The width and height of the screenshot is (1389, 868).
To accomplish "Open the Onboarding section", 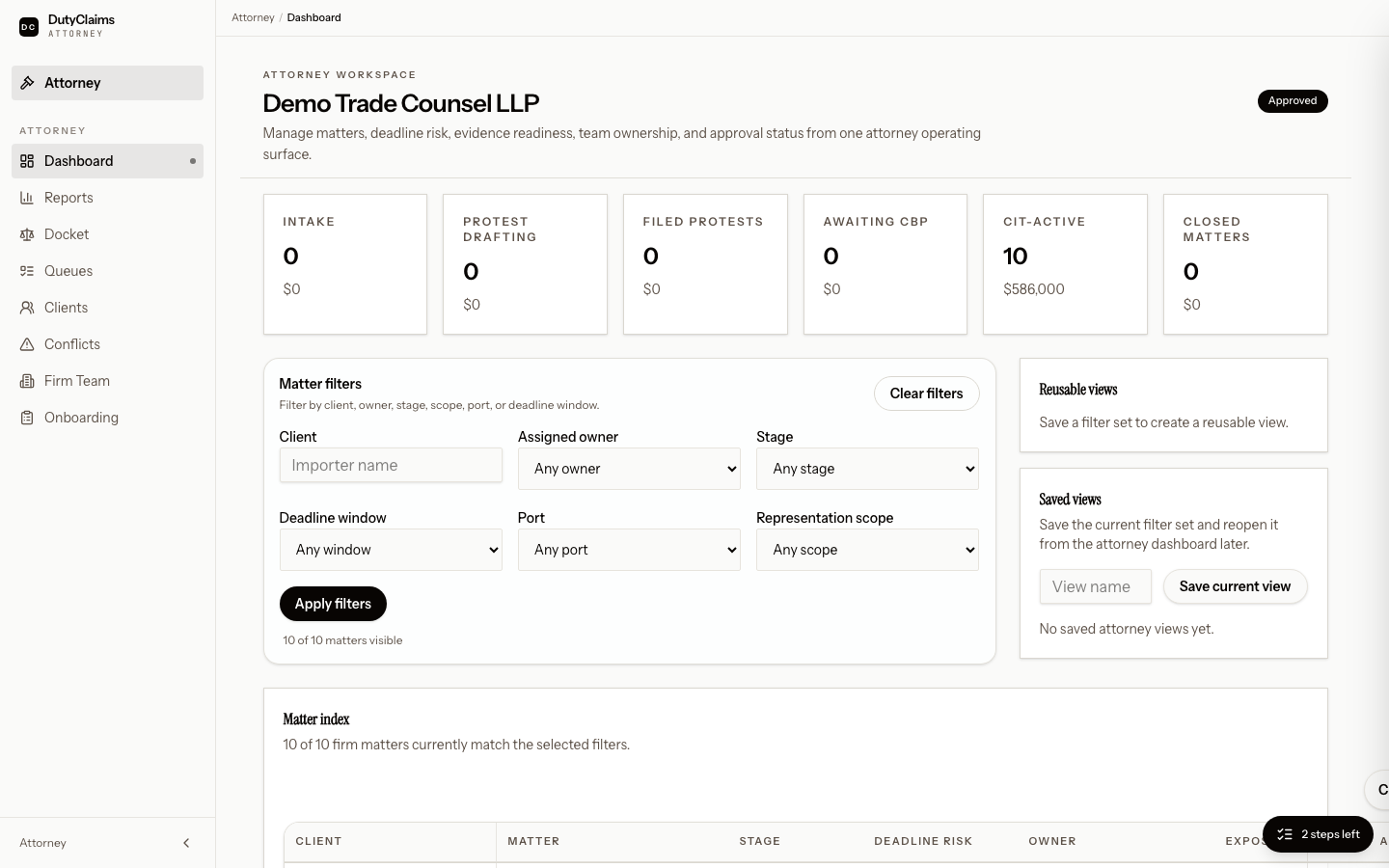I will [x=107, y=418].
